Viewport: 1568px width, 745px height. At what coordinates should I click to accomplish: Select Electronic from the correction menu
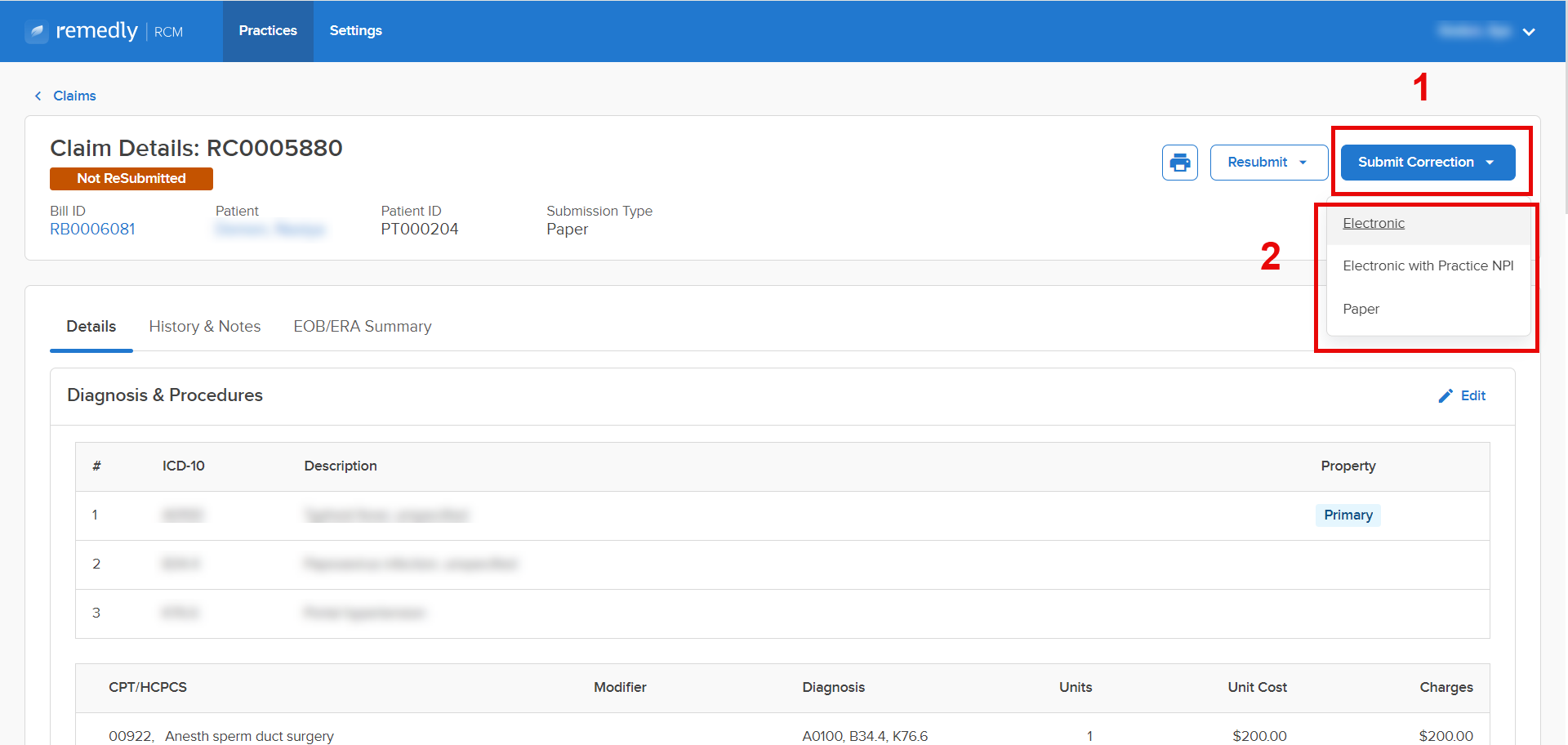pos(1374,223)
